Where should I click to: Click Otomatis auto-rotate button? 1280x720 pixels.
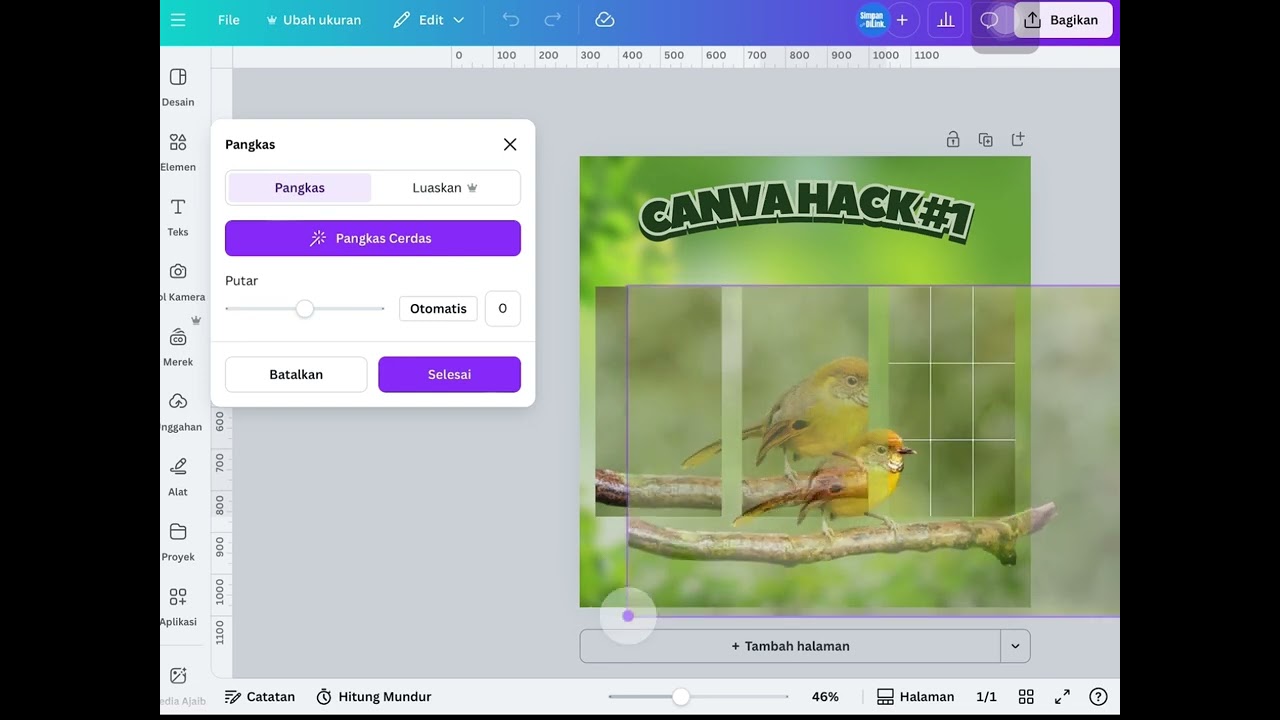pyautogui.click(x=438, y=309)
